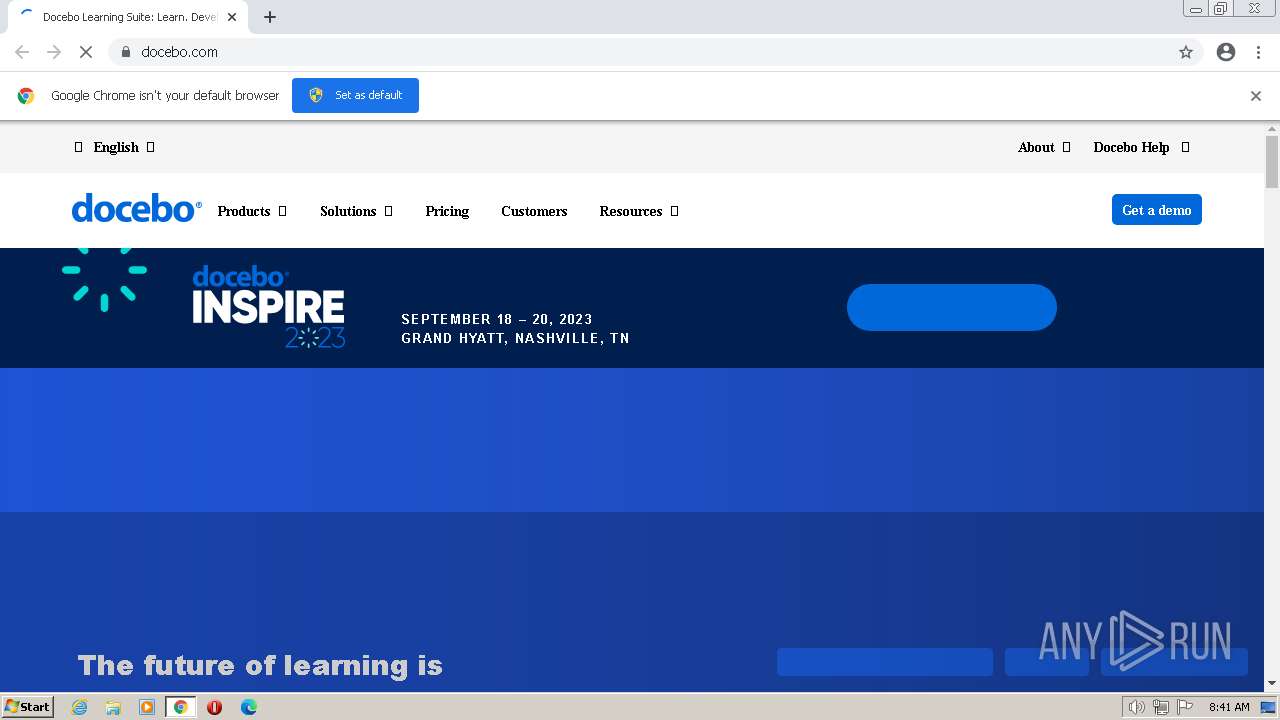Viewport: 1280px width, 720px height.
Task: Click the Get a demo button
Action: [x=1157, y=210]
